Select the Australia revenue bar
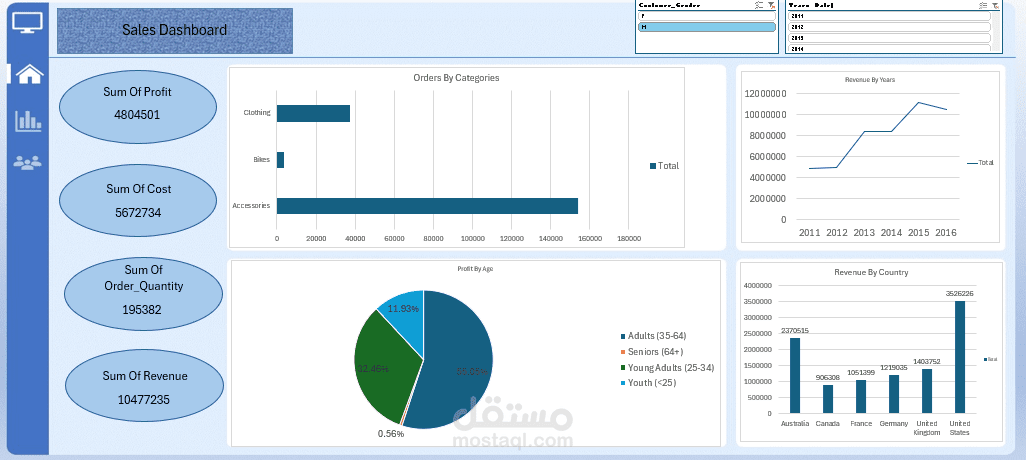The height and width of the screenshot is (460, 1026). pyautogui.click(x=794, y=375)
